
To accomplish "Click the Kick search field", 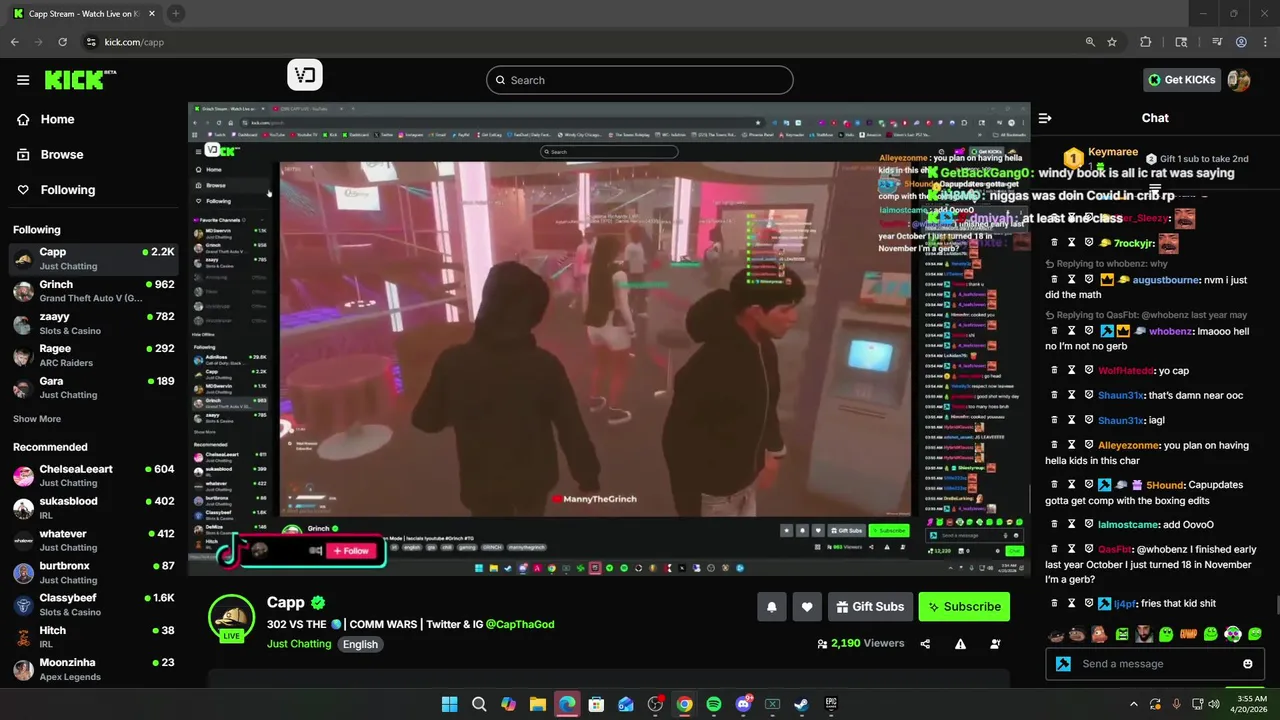I will [x=640, y=80].
